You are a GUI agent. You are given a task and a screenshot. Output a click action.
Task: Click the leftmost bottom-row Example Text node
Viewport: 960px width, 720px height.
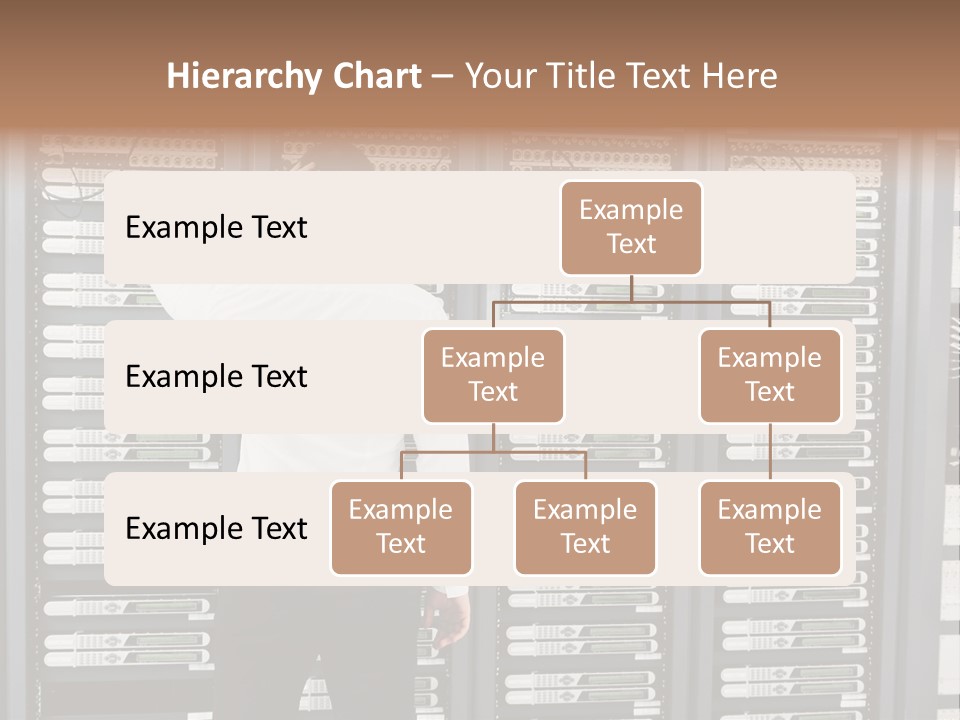point(401,528)
